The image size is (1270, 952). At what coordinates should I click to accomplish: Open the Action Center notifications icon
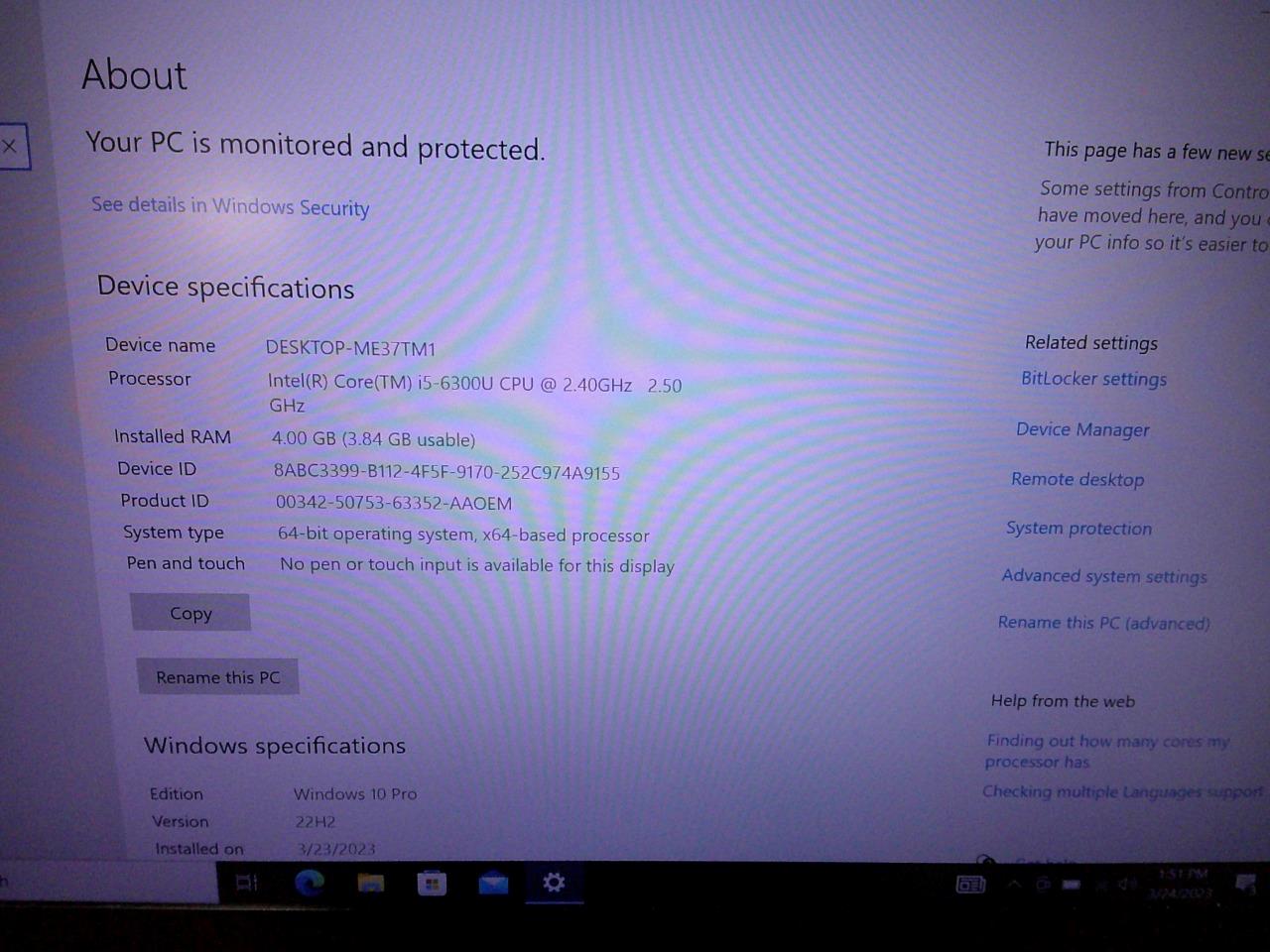(1246, 884)
